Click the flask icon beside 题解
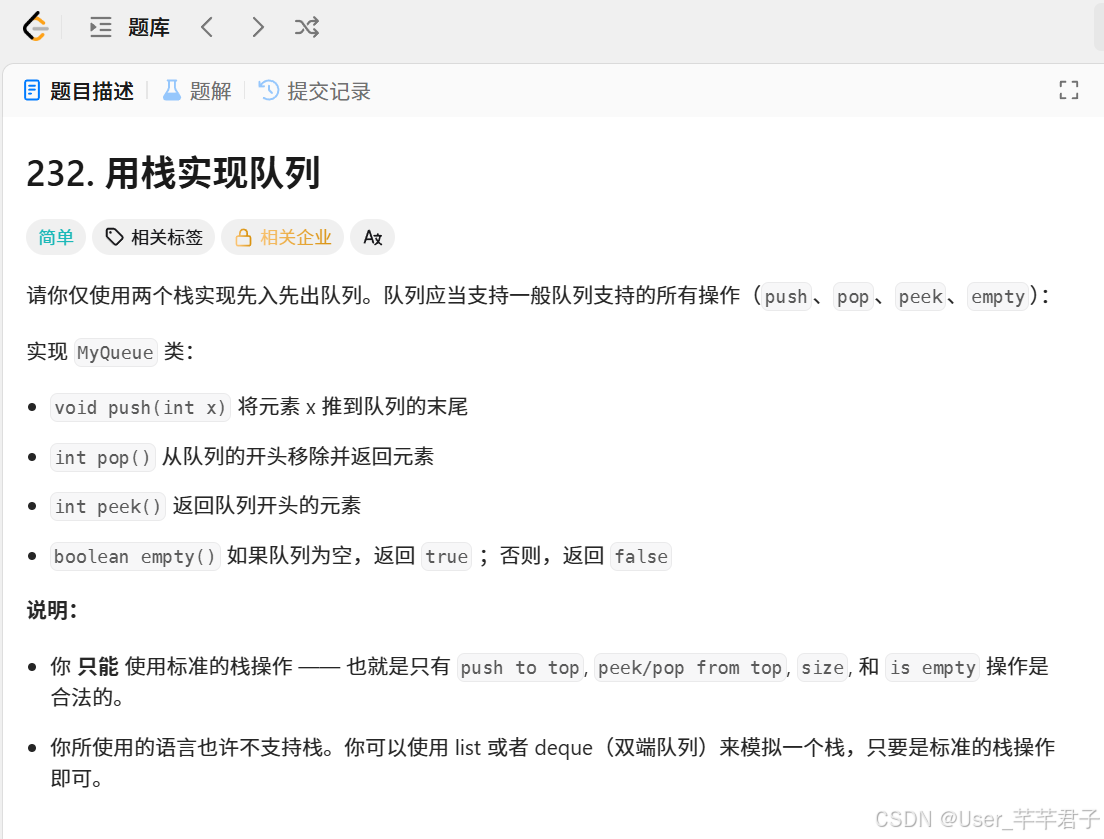 (x=172, y=90)
